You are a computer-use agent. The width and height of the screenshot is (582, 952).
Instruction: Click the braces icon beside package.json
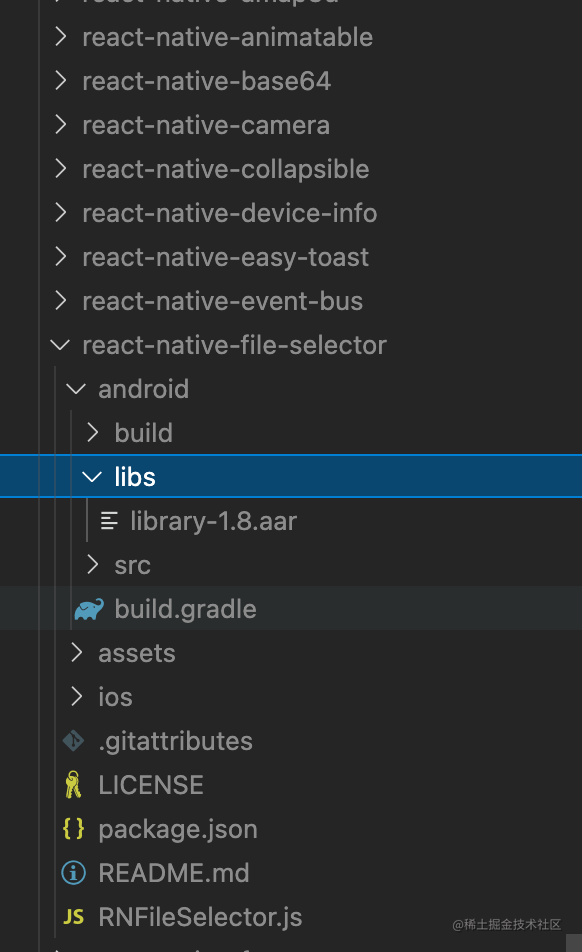click(73, 828)
